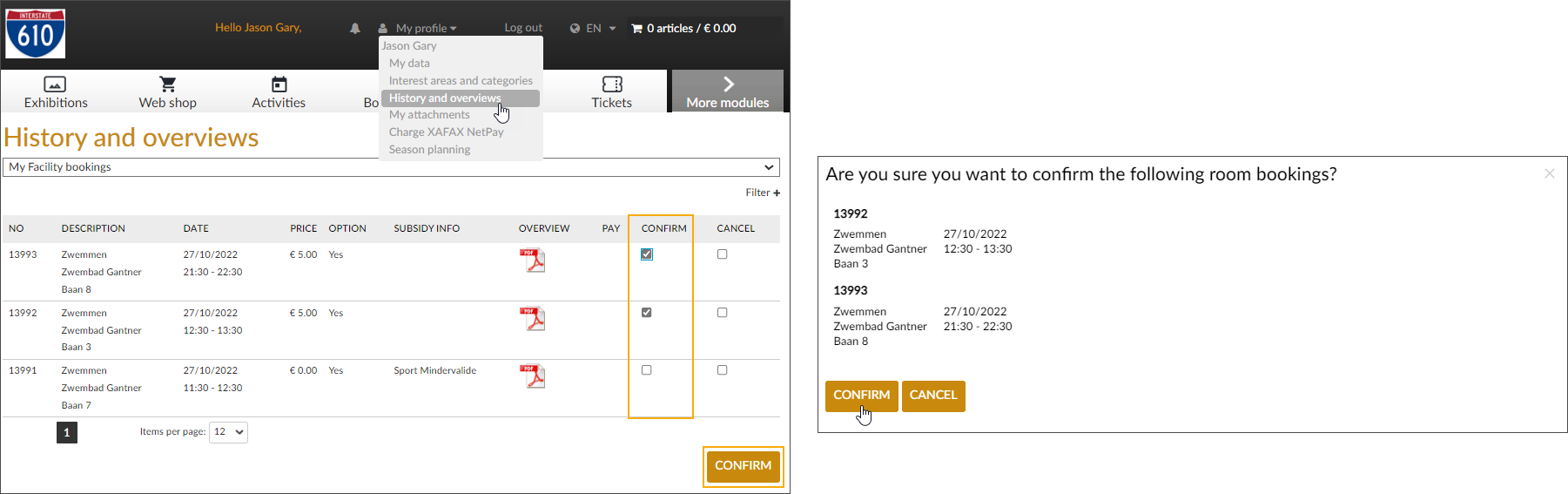The width and height of the screenshot is (1568, 494).
Task: Select Season planning menu entry
Action: tap(429, 150)
